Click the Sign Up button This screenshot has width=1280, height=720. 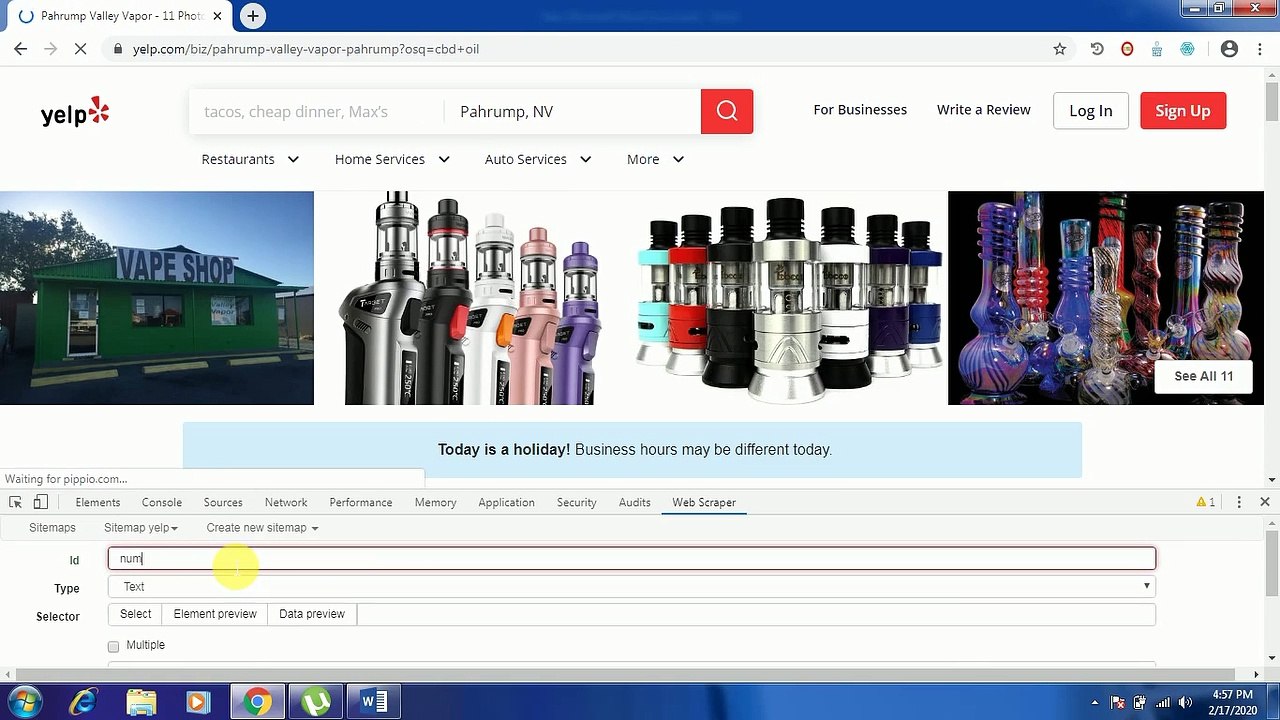(x=1183, y=111)
